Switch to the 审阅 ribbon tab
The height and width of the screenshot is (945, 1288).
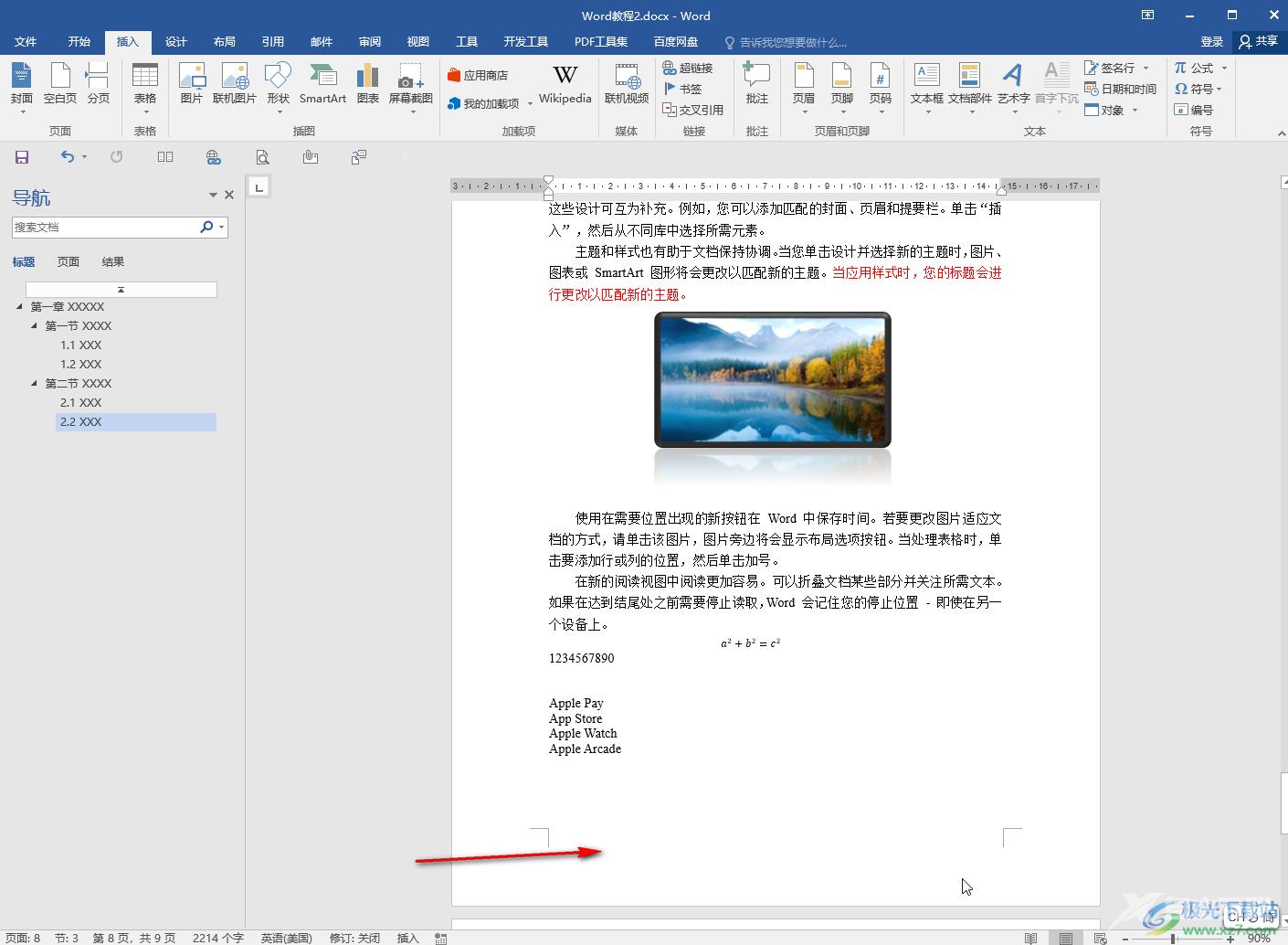click(370, 42)
